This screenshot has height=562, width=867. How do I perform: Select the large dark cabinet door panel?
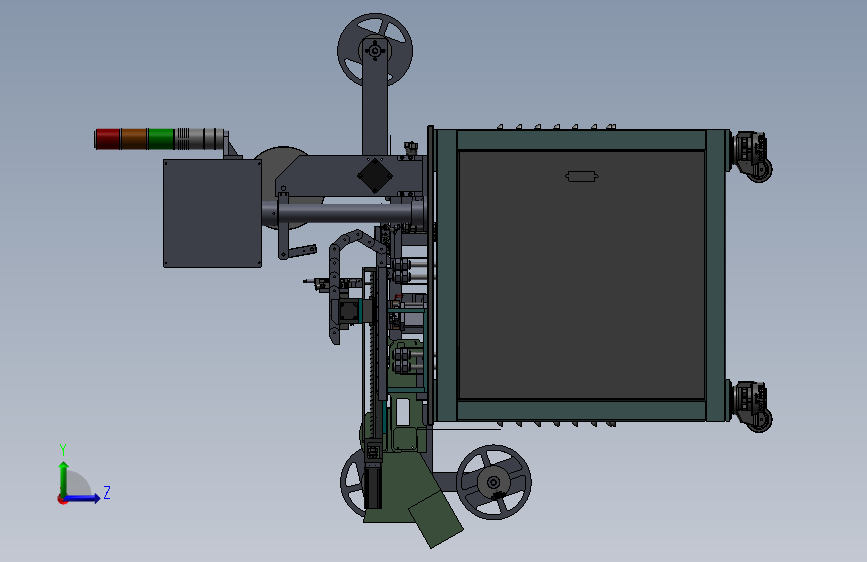[582, 275]
